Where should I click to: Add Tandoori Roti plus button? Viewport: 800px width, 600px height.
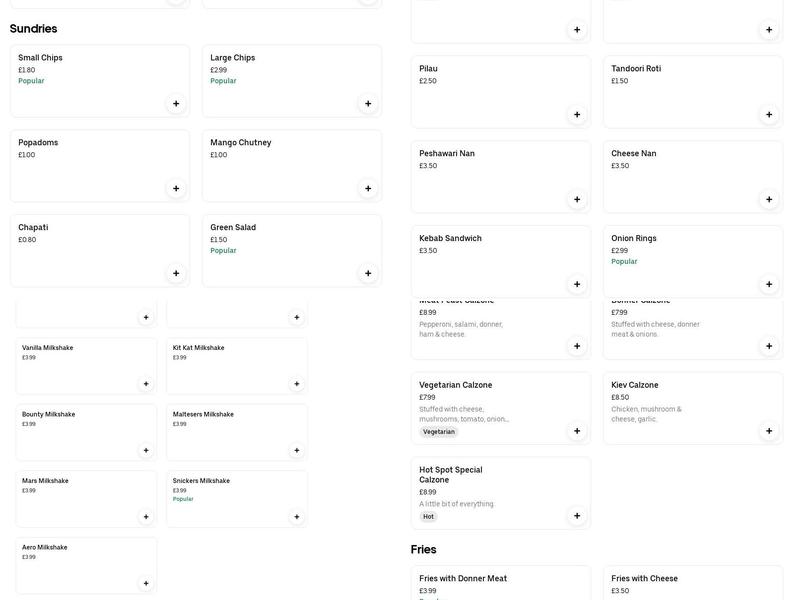[769, 114]
